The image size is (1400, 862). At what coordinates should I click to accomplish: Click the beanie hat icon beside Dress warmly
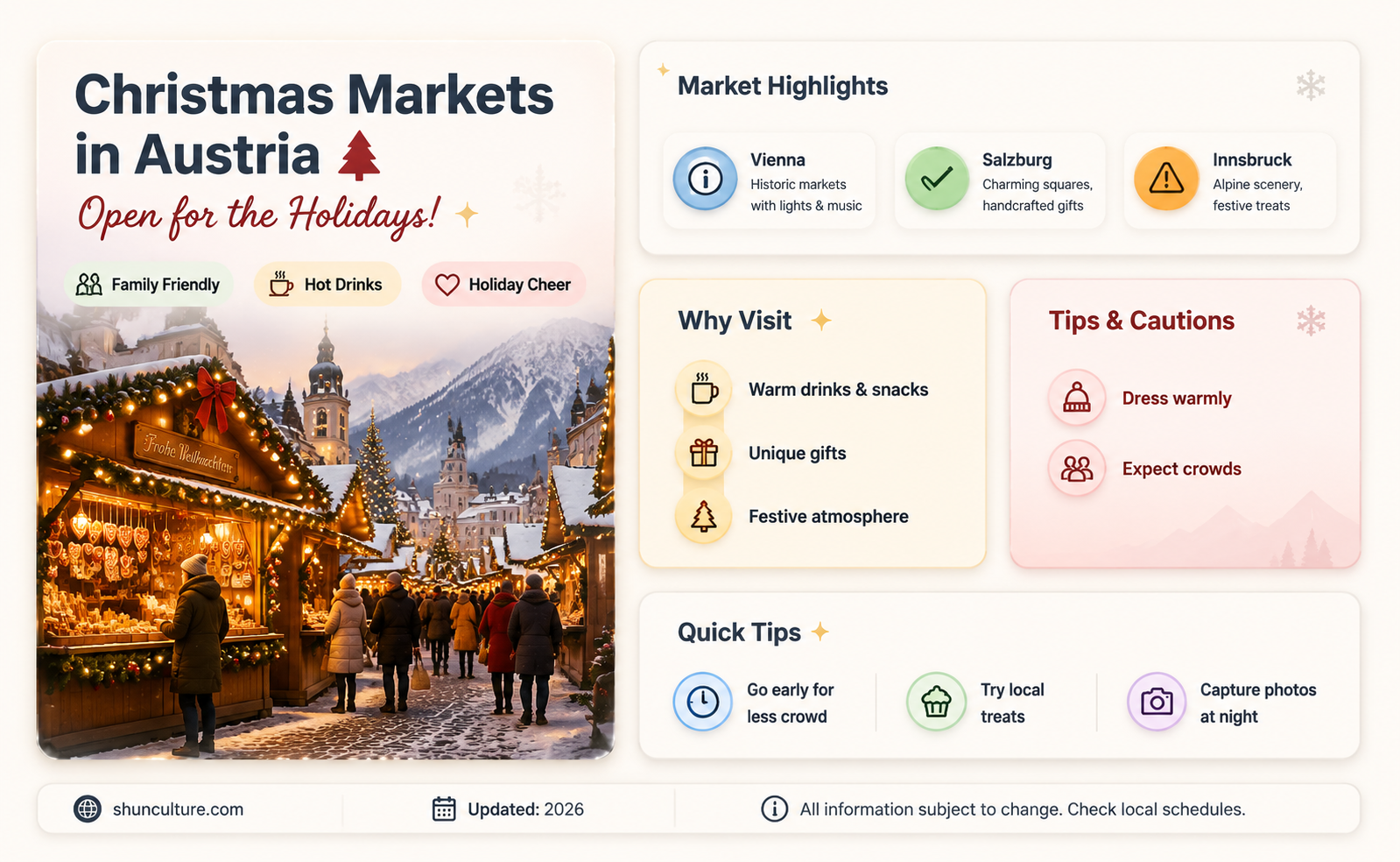1077,398
